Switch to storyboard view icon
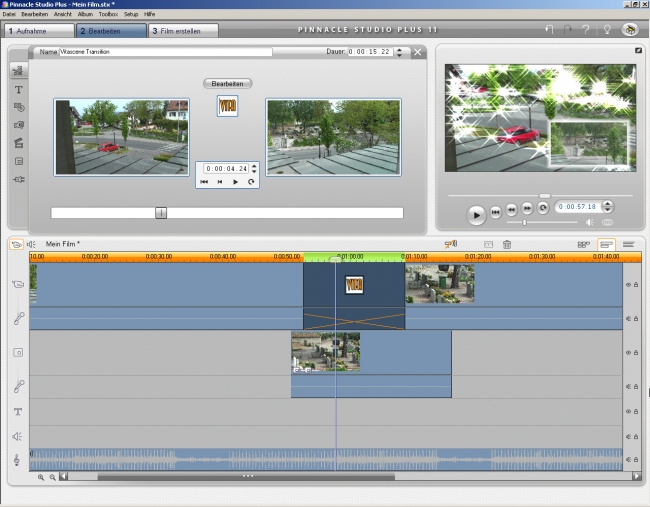 point(583,244)
